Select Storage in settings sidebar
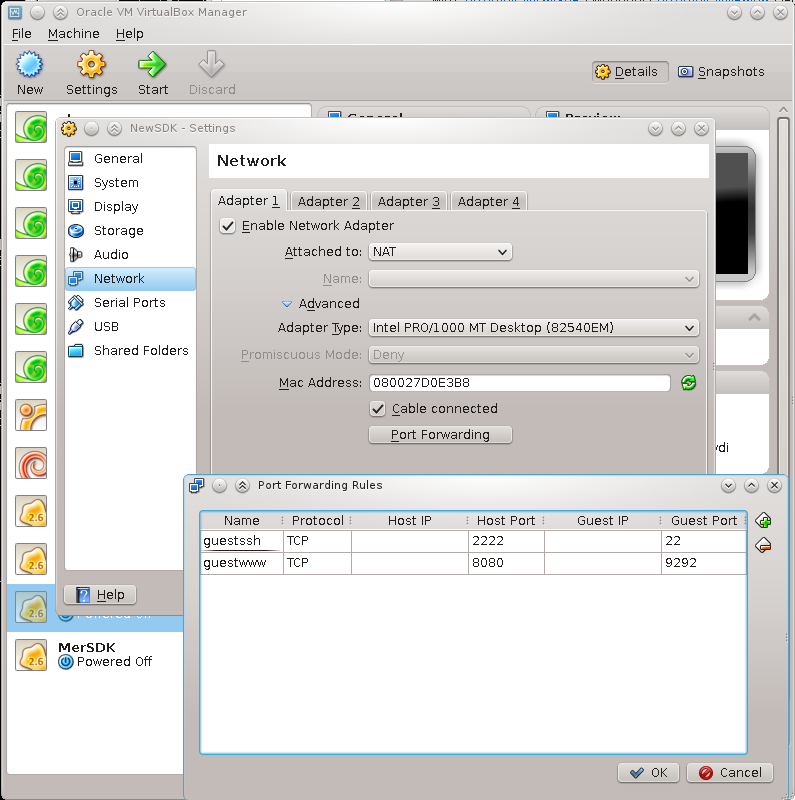The width and height of the screenshot is (795, 800). coord(131,231)
